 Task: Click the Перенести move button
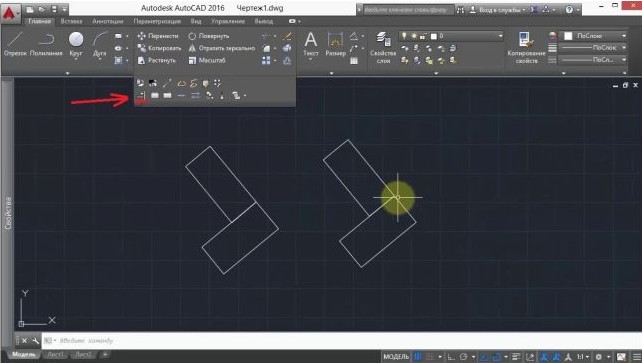pyautogui.click(x=158, y=36)
